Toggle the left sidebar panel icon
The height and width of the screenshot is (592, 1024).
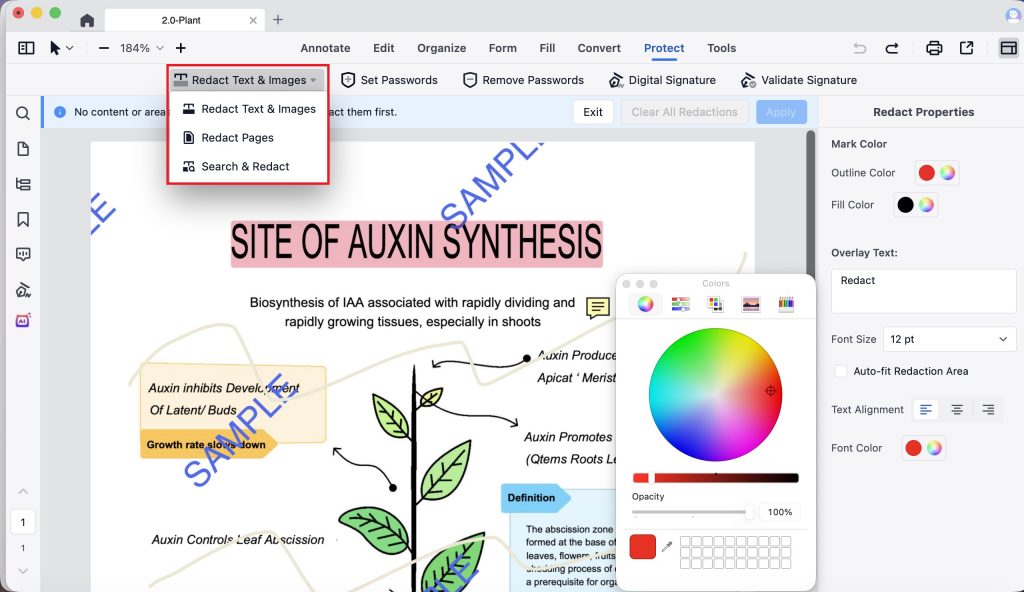[26, 48]
